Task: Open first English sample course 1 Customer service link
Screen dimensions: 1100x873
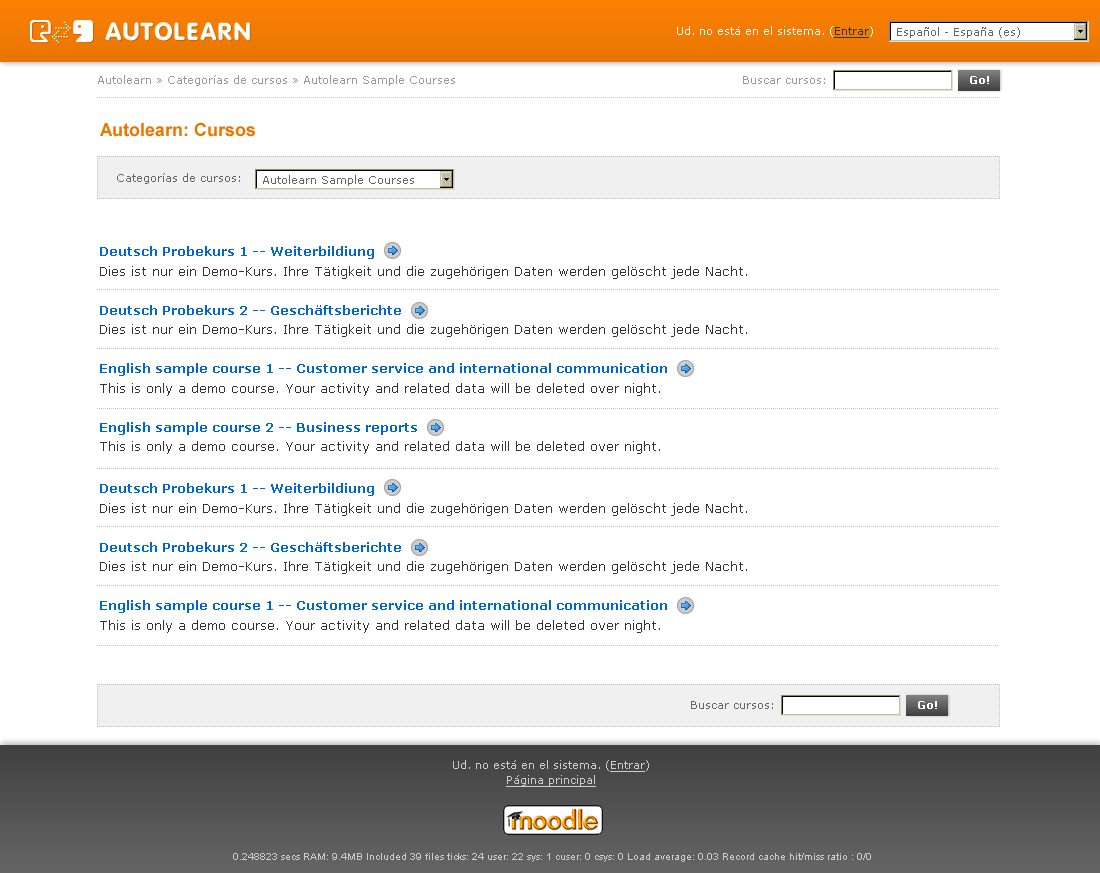Action: tap(383, 368)
